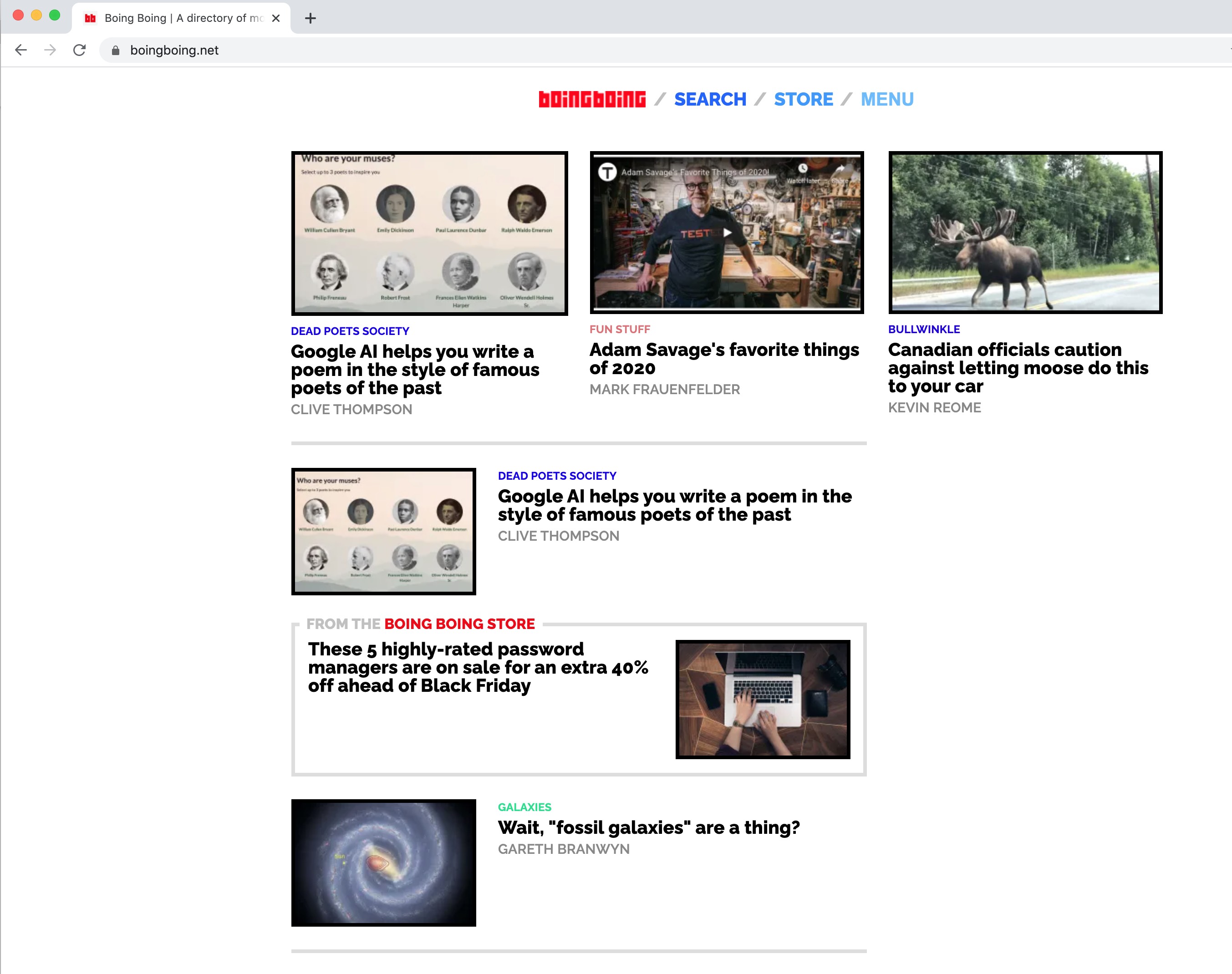
Task: Click the browser forward arrow
Action: tap(50, 50)
